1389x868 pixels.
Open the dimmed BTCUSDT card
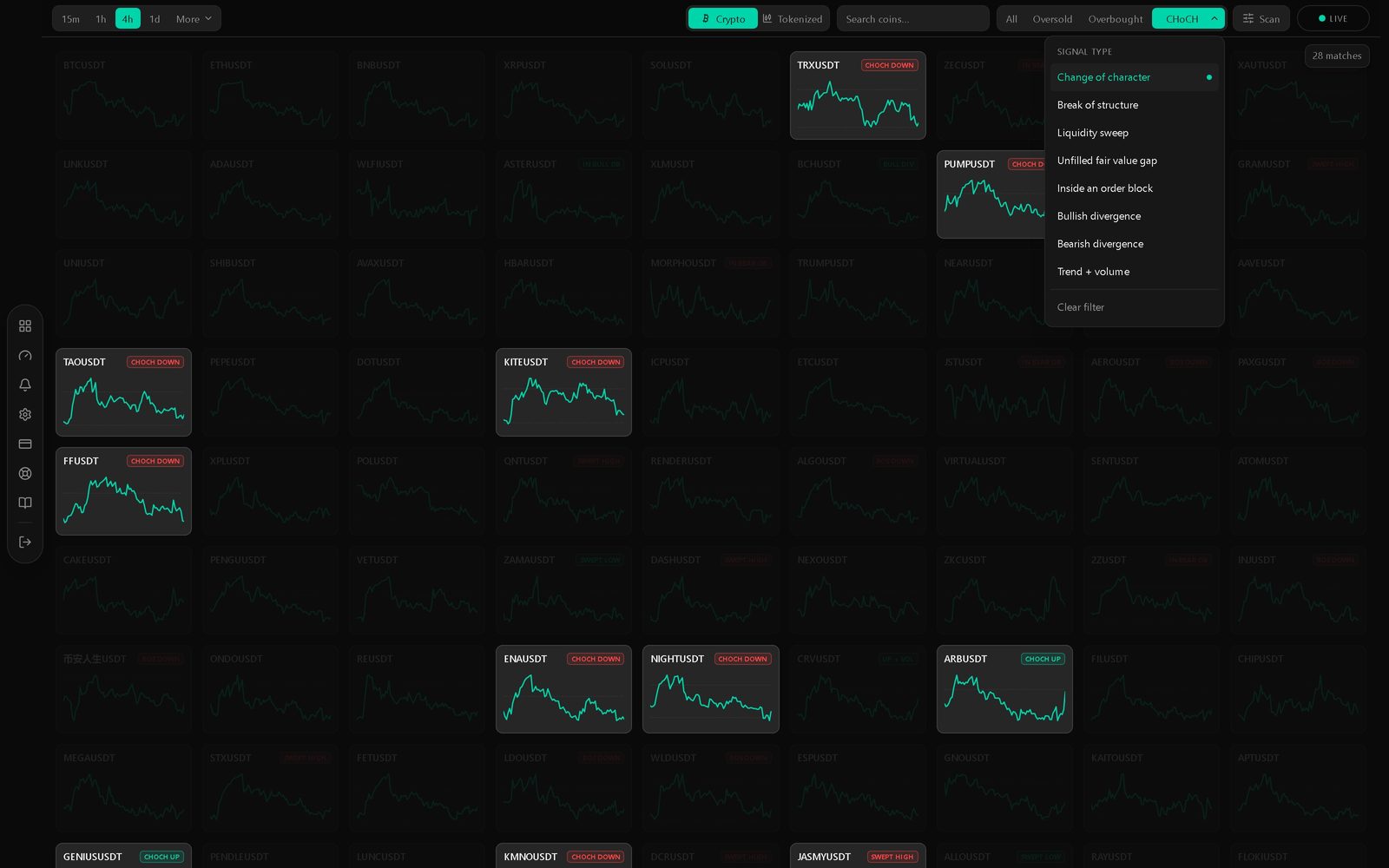pos(123,95)
